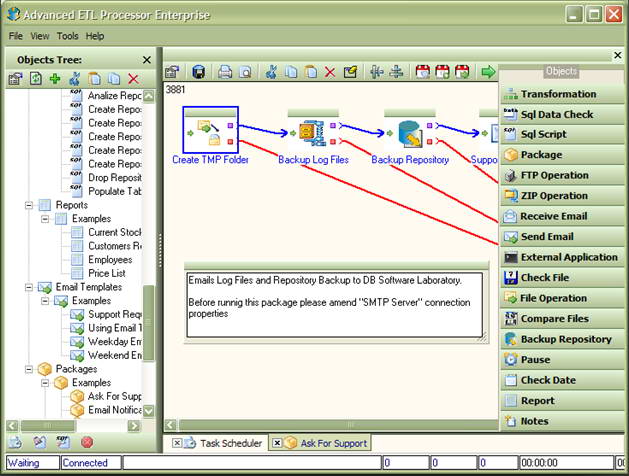Click the green arrow run icon

click(488, 72)
